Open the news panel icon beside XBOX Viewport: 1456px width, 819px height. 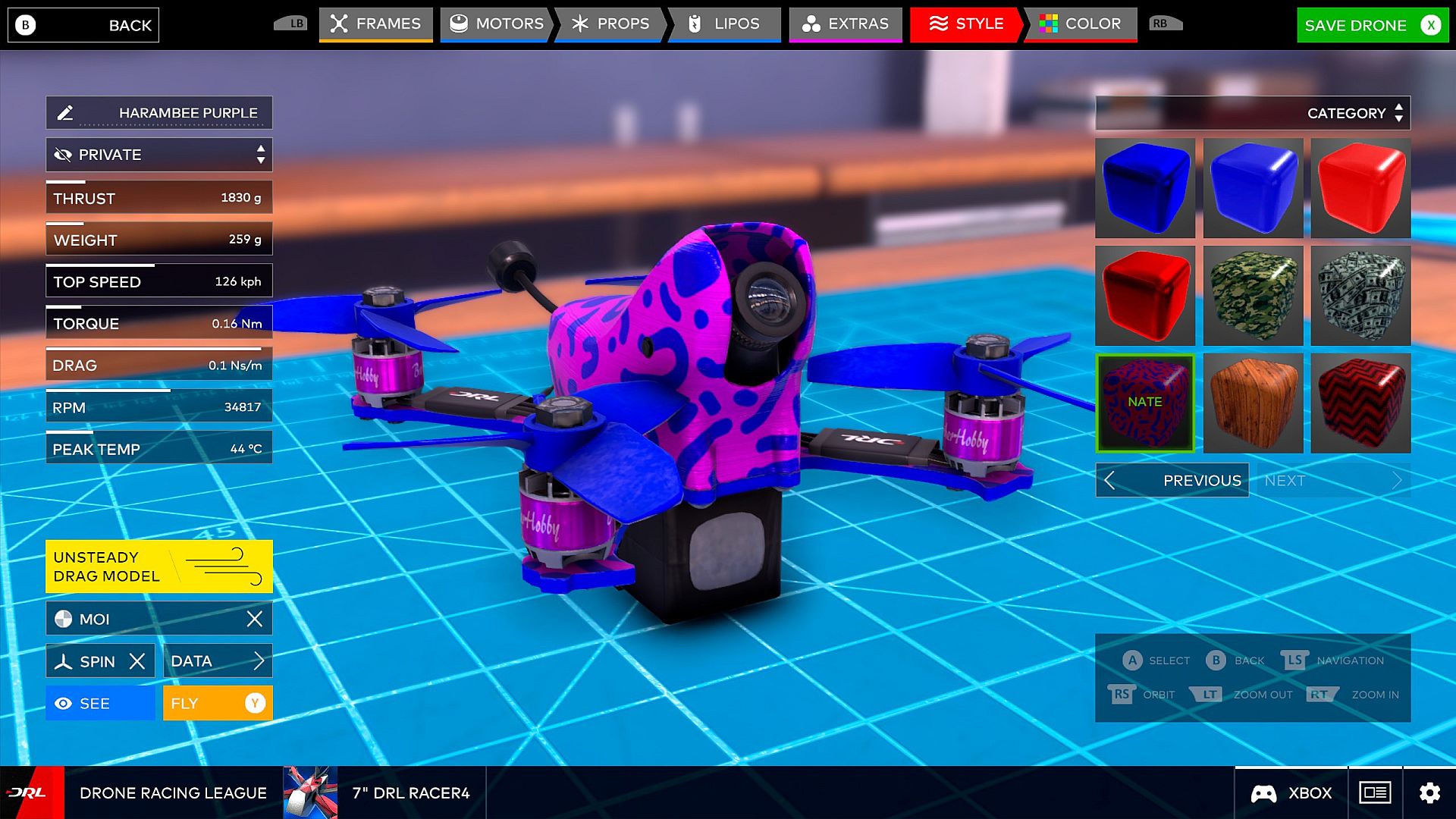pos(1375,793)
